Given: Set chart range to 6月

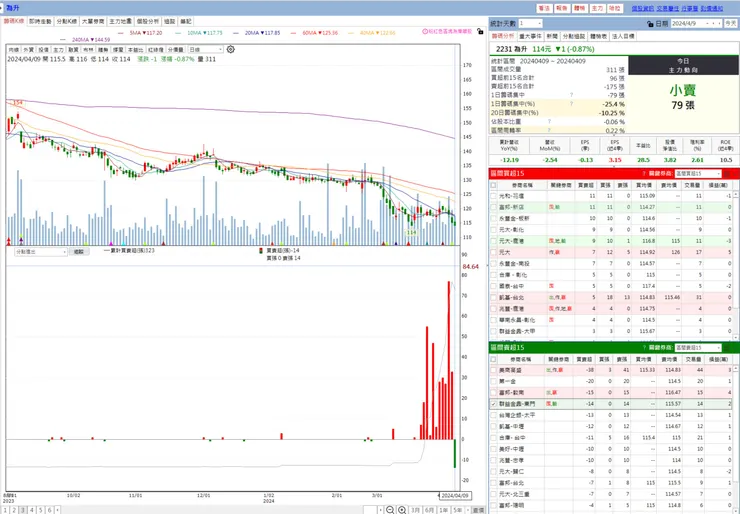Looking at the screenshot, I should point(429,510).
